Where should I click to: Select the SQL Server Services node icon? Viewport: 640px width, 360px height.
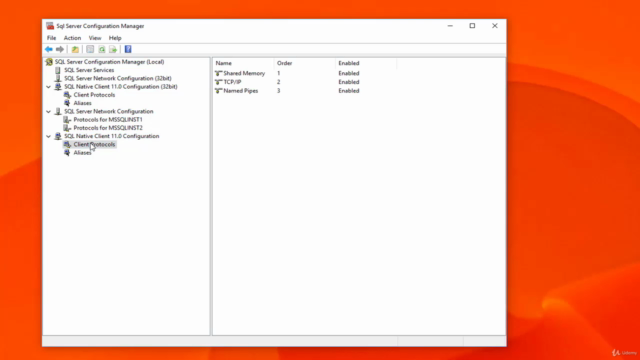58,70
